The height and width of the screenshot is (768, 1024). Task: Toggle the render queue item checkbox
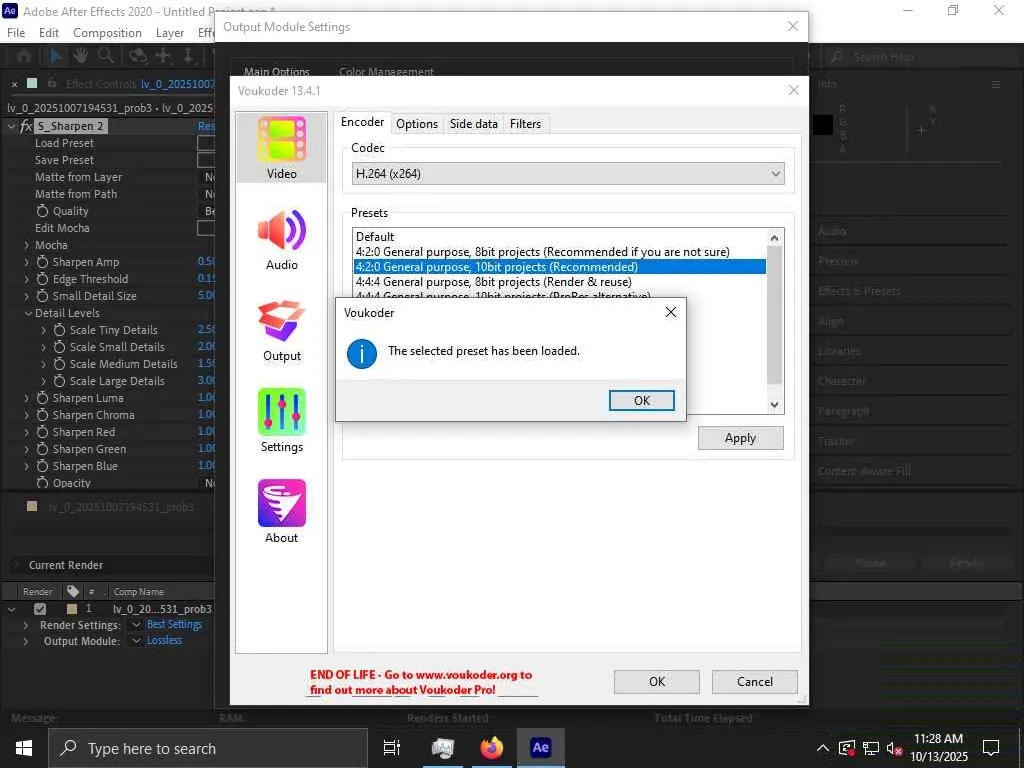coord(40,609)
